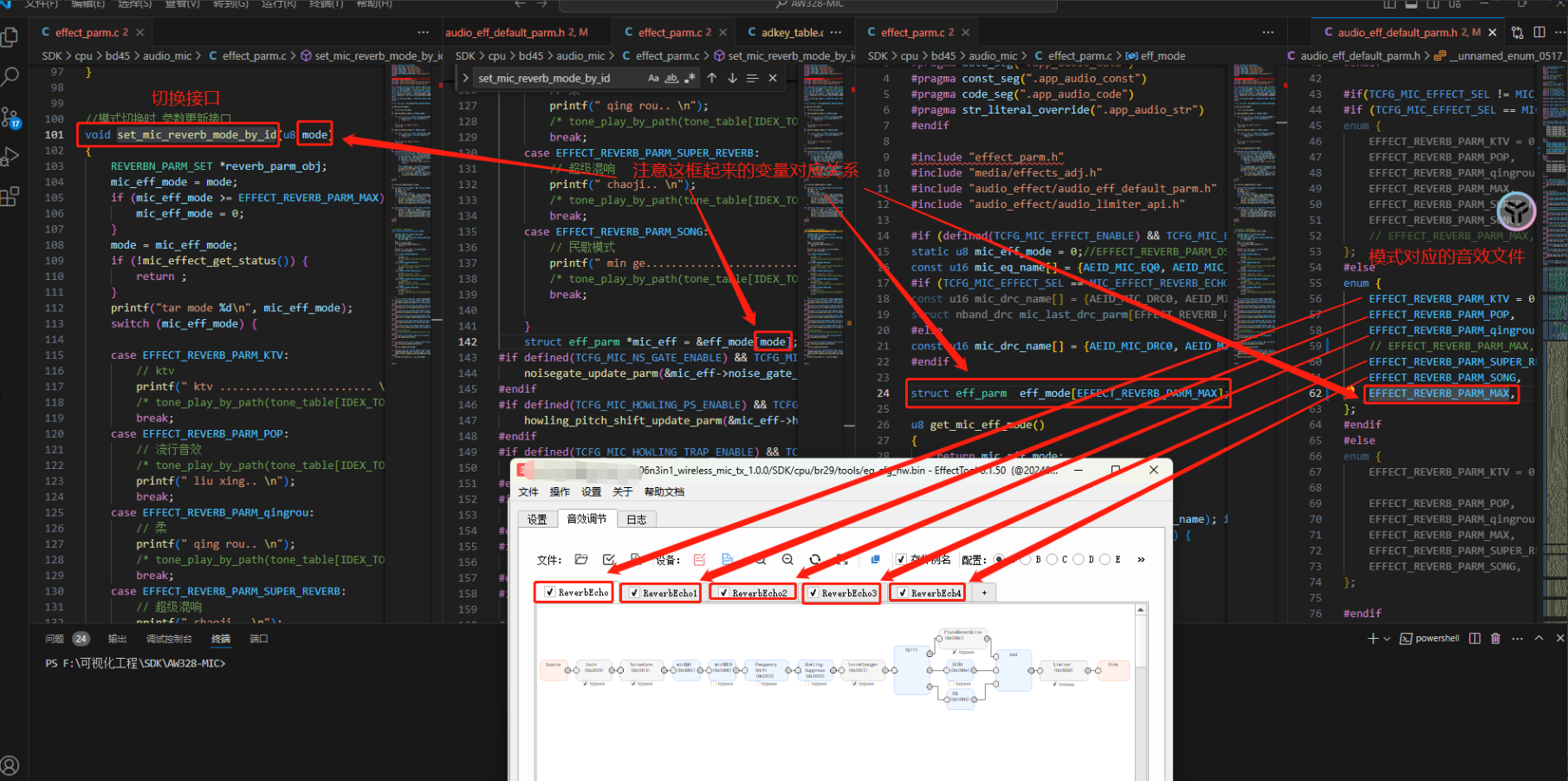Image resolution: width=1568 pixels, height=781 pixels.
Task: Switch to the 日志 tab in EffectTool
Action: tap(637, 519)
